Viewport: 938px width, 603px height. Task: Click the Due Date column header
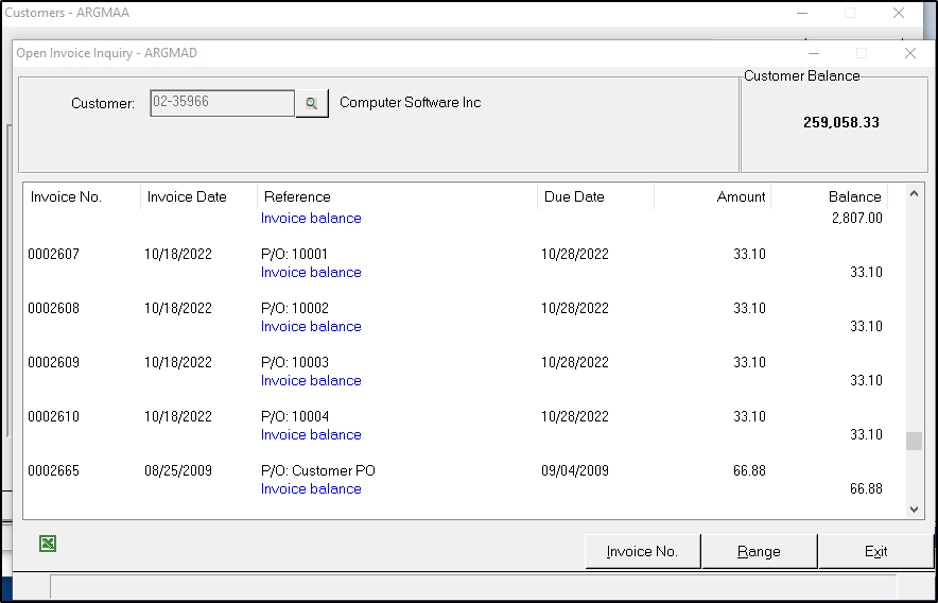pos(596,197)
